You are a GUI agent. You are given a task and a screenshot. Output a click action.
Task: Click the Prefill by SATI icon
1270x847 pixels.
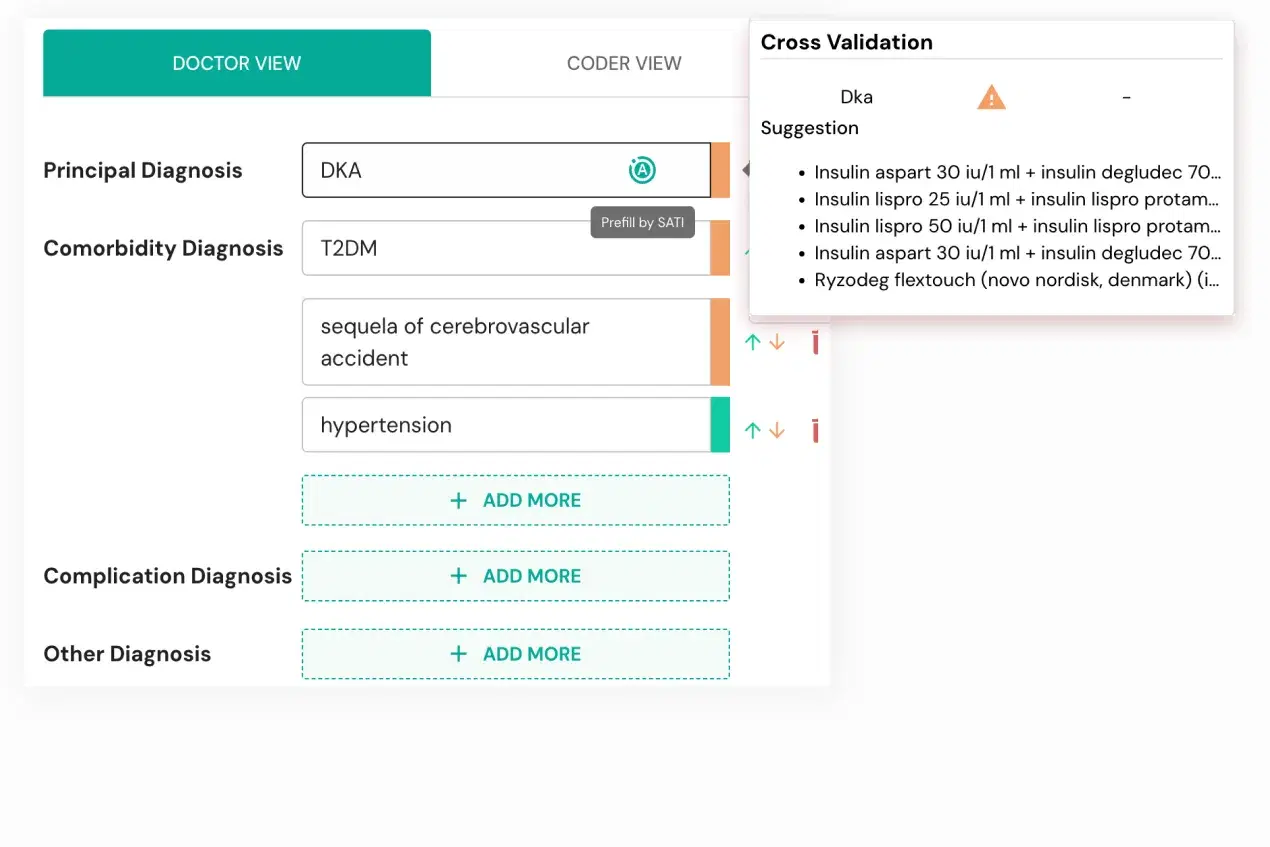tap(642, 171)
